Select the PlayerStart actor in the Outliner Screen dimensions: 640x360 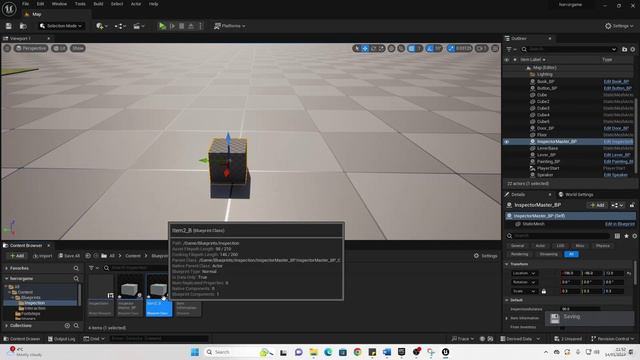tap(548, 168)
